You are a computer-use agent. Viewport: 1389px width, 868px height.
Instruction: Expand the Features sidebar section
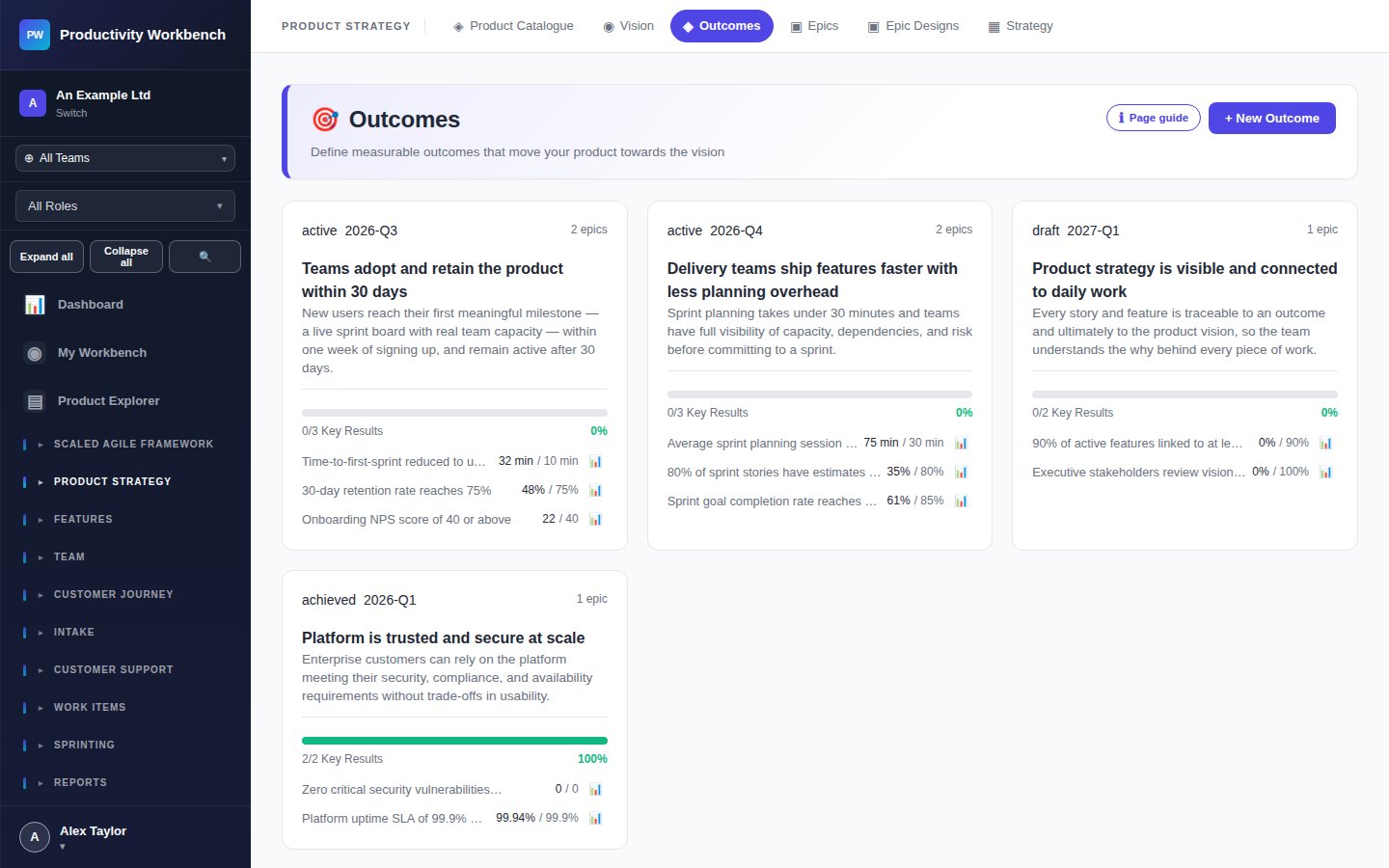point(125,519)
